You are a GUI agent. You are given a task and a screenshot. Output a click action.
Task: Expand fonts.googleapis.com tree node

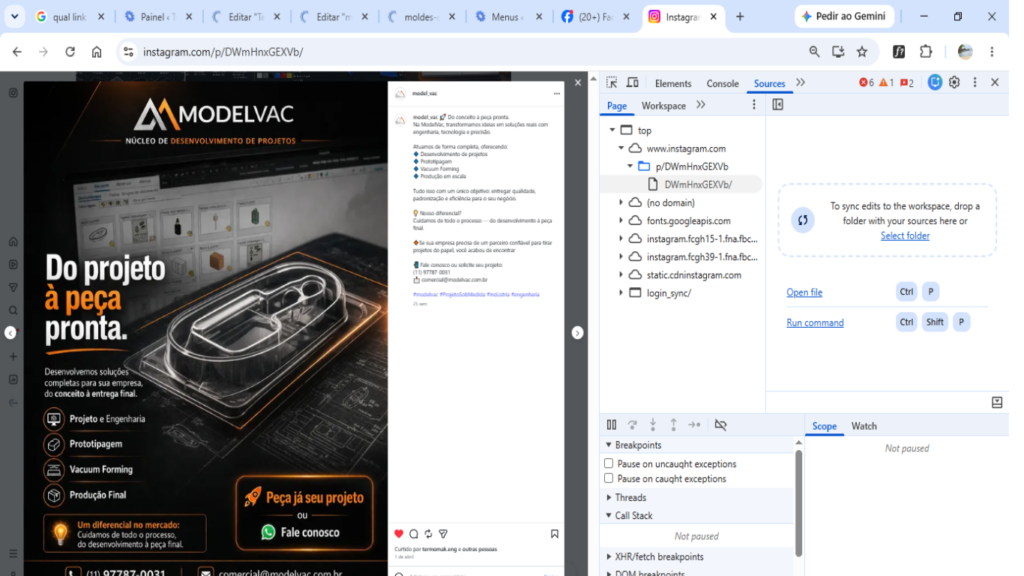tap(621, 221)
